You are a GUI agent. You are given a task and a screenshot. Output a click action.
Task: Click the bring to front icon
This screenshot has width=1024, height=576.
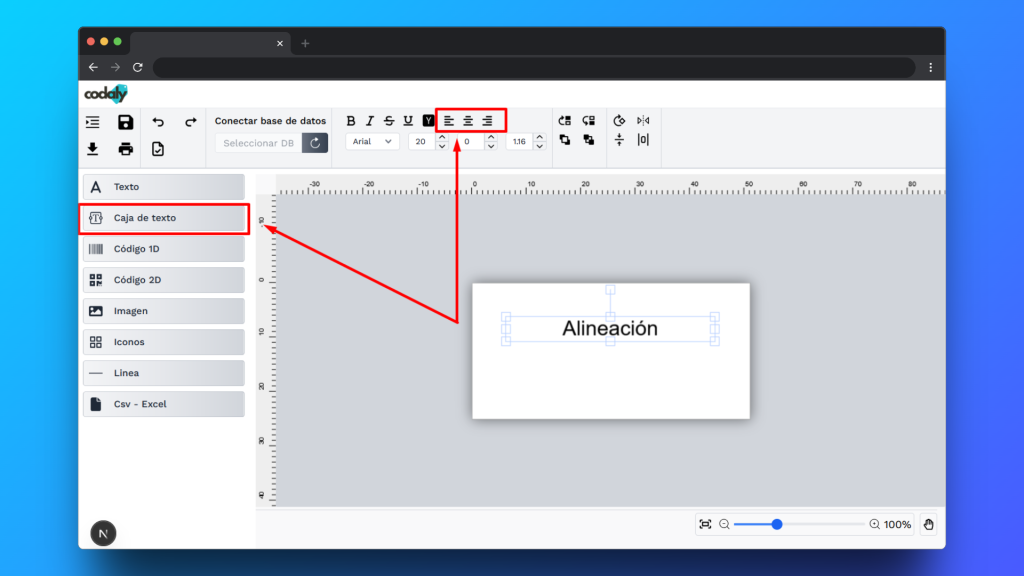pos(565,140)
